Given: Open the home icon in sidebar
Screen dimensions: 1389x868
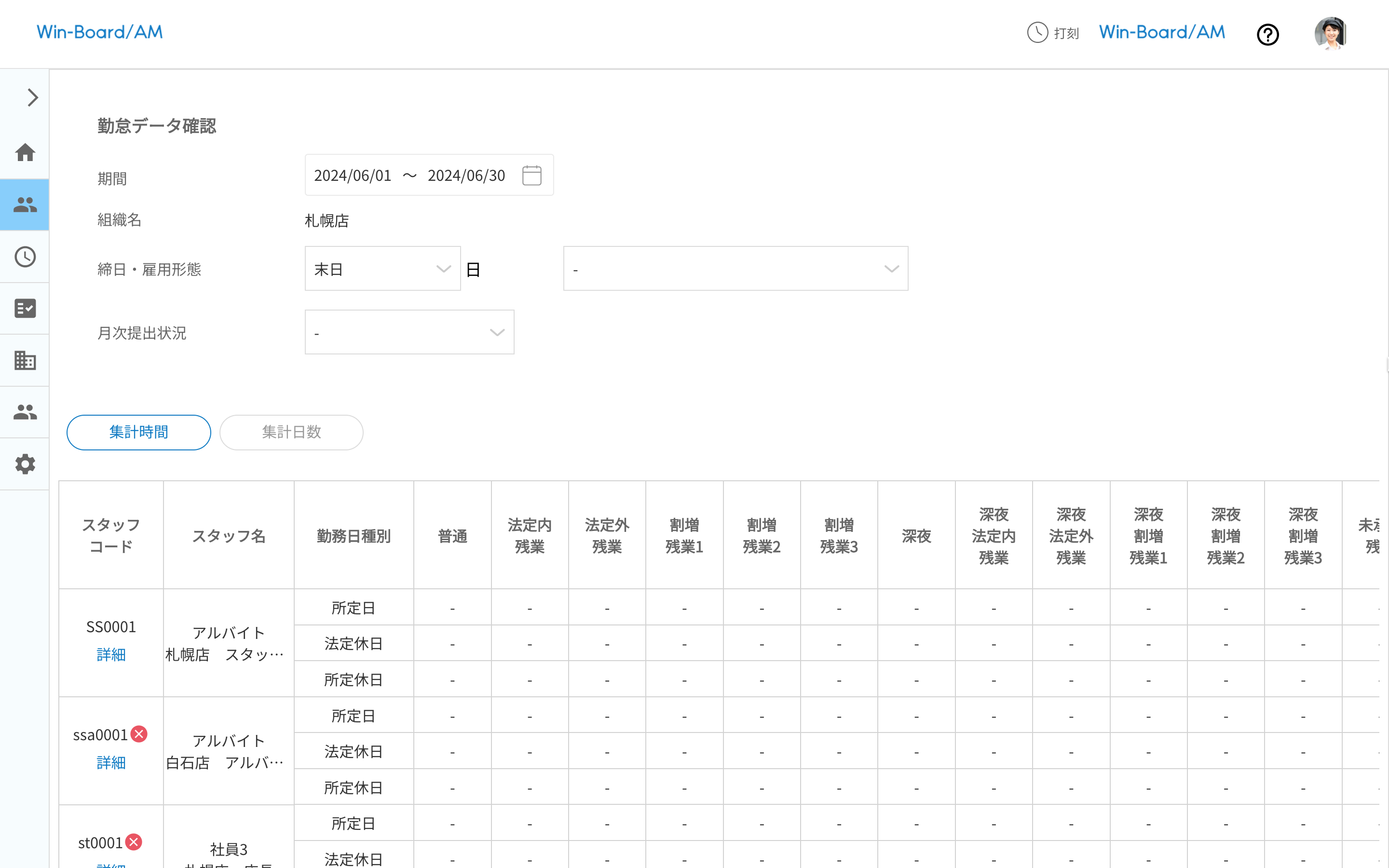Looking at the screenshot, I should coord(25,153).
